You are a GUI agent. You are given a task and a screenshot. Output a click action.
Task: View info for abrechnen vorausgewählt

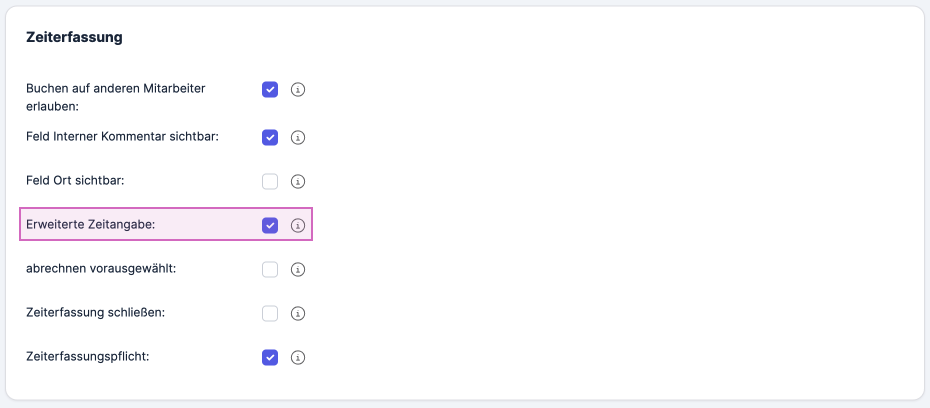298,269
